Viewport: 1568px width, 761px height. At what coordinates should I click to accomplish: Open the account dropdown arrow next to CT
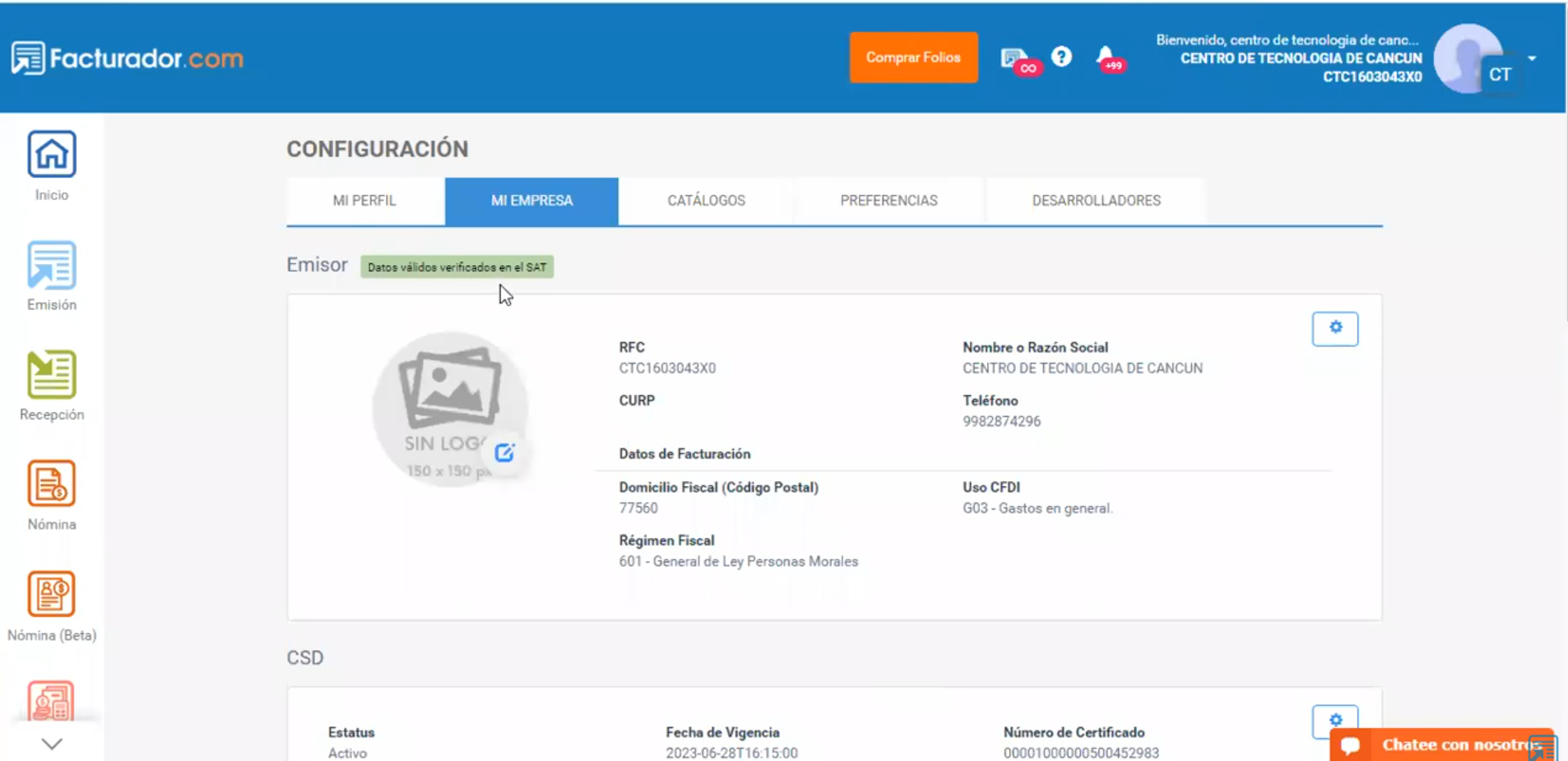(x=1533, y=58)
